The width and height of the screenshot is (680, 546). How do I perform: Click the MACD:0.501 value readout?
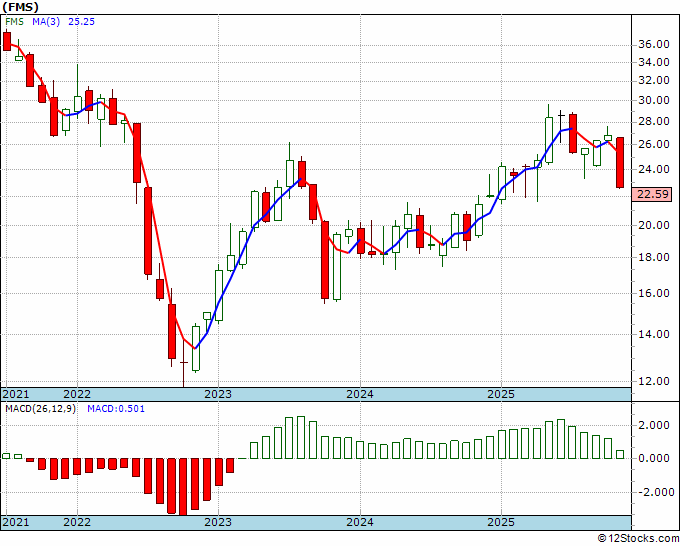click(x=116, y=409)
